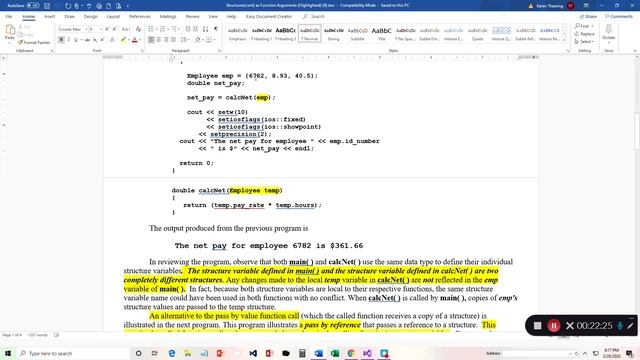Activate the Format Painter tool
This screenshot has height=360, width=640.
[x=34, y=42]
